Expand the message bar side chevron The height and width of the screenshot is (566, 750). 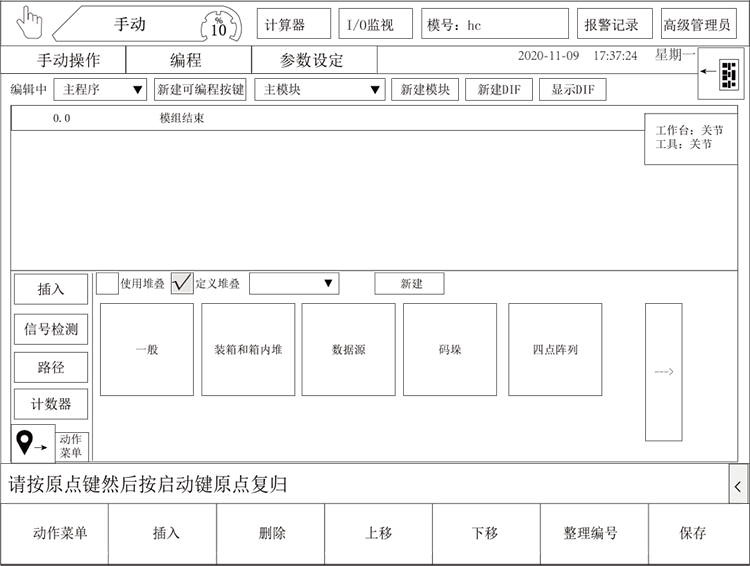[738, 485]
